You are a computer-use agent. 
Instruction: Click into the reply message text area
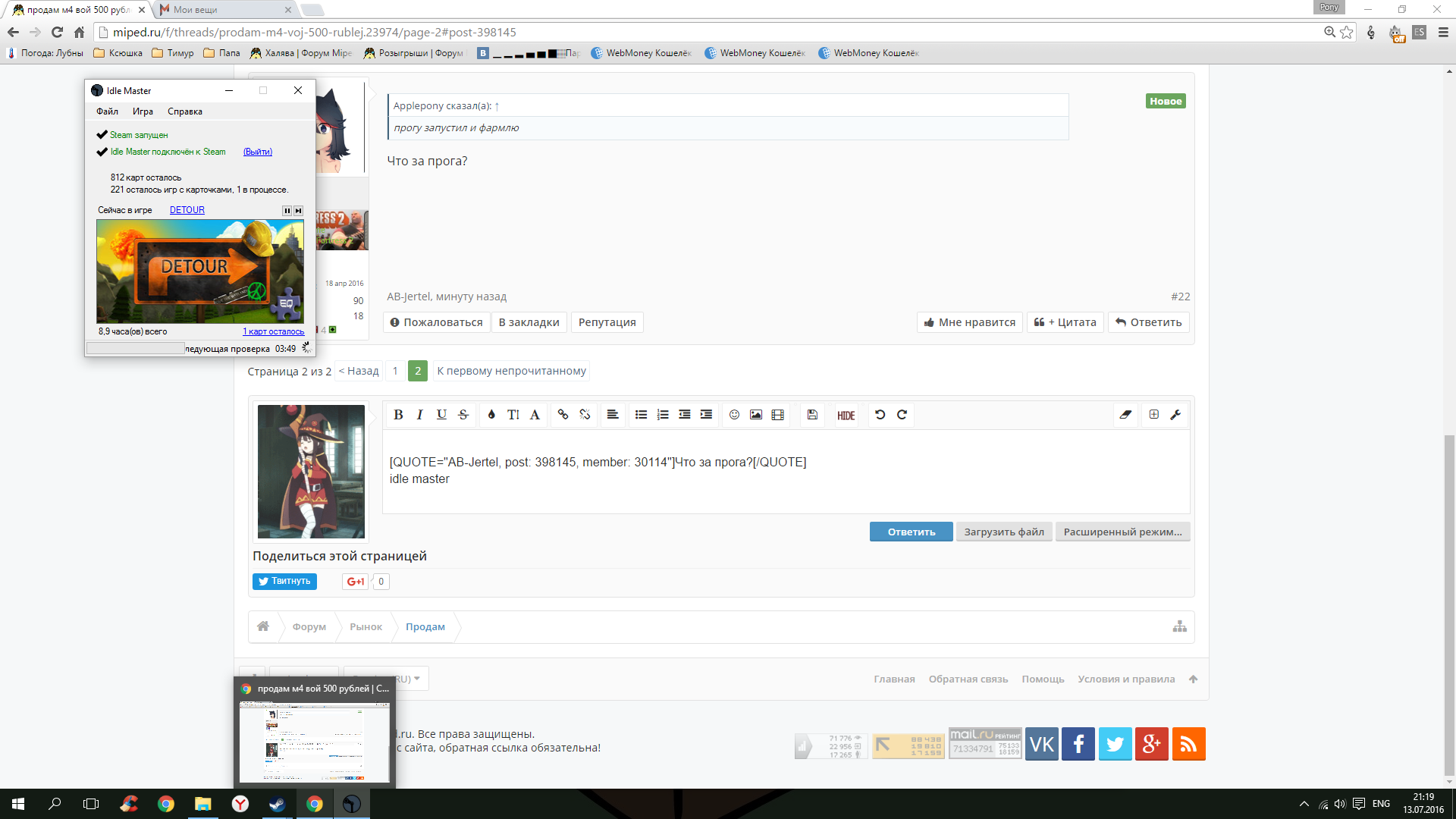pos(786,471)
